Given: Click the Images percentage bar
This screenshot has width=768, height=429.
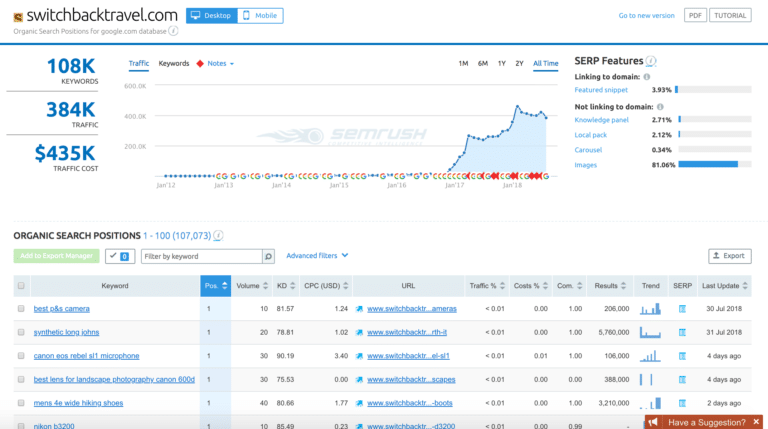Looking at the screenshot, I should (715, 165).
